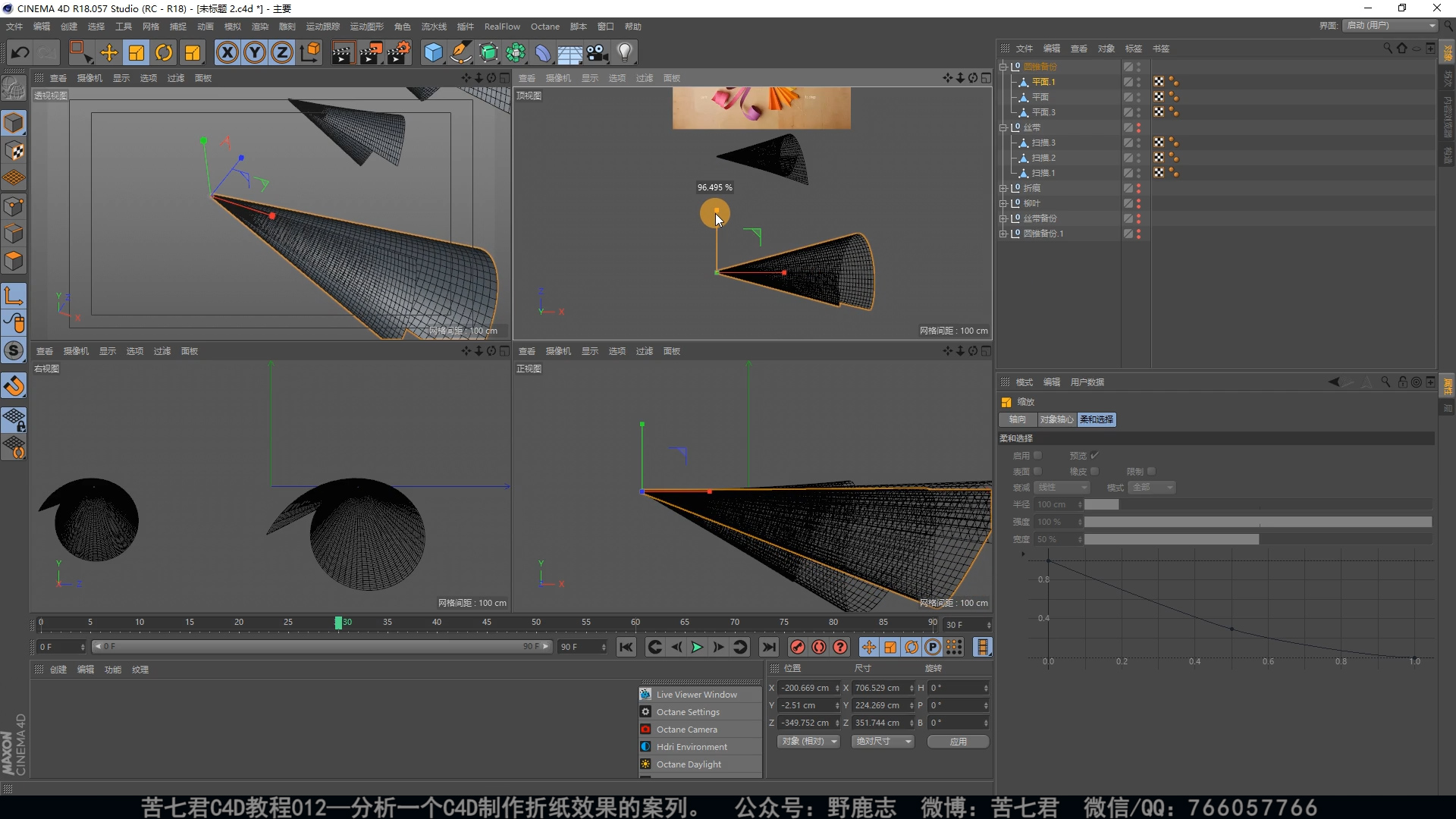
Task: Render to Picture Viewer
Action: [x=371, y=52]
